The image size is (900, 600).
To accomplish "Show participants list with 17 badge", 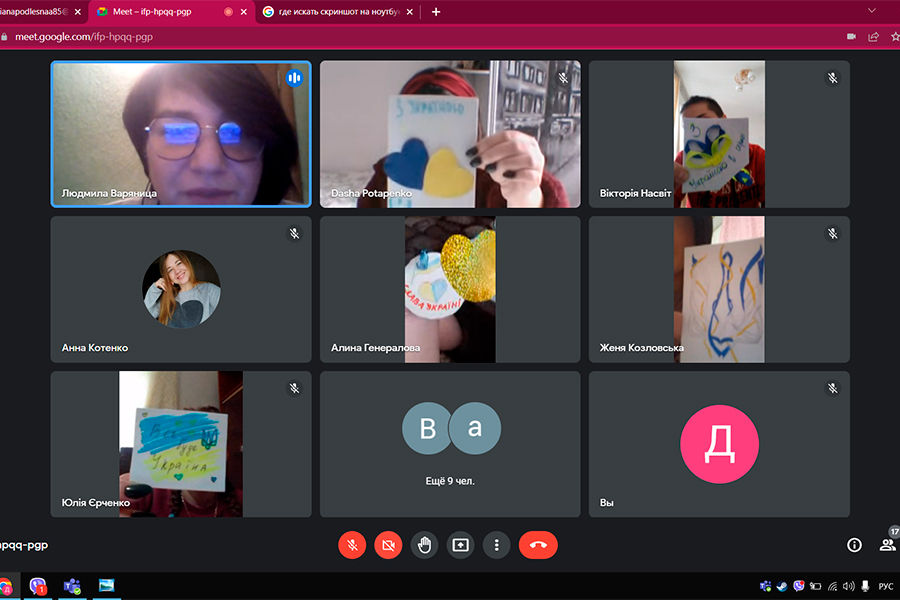I will coord(887,544).
